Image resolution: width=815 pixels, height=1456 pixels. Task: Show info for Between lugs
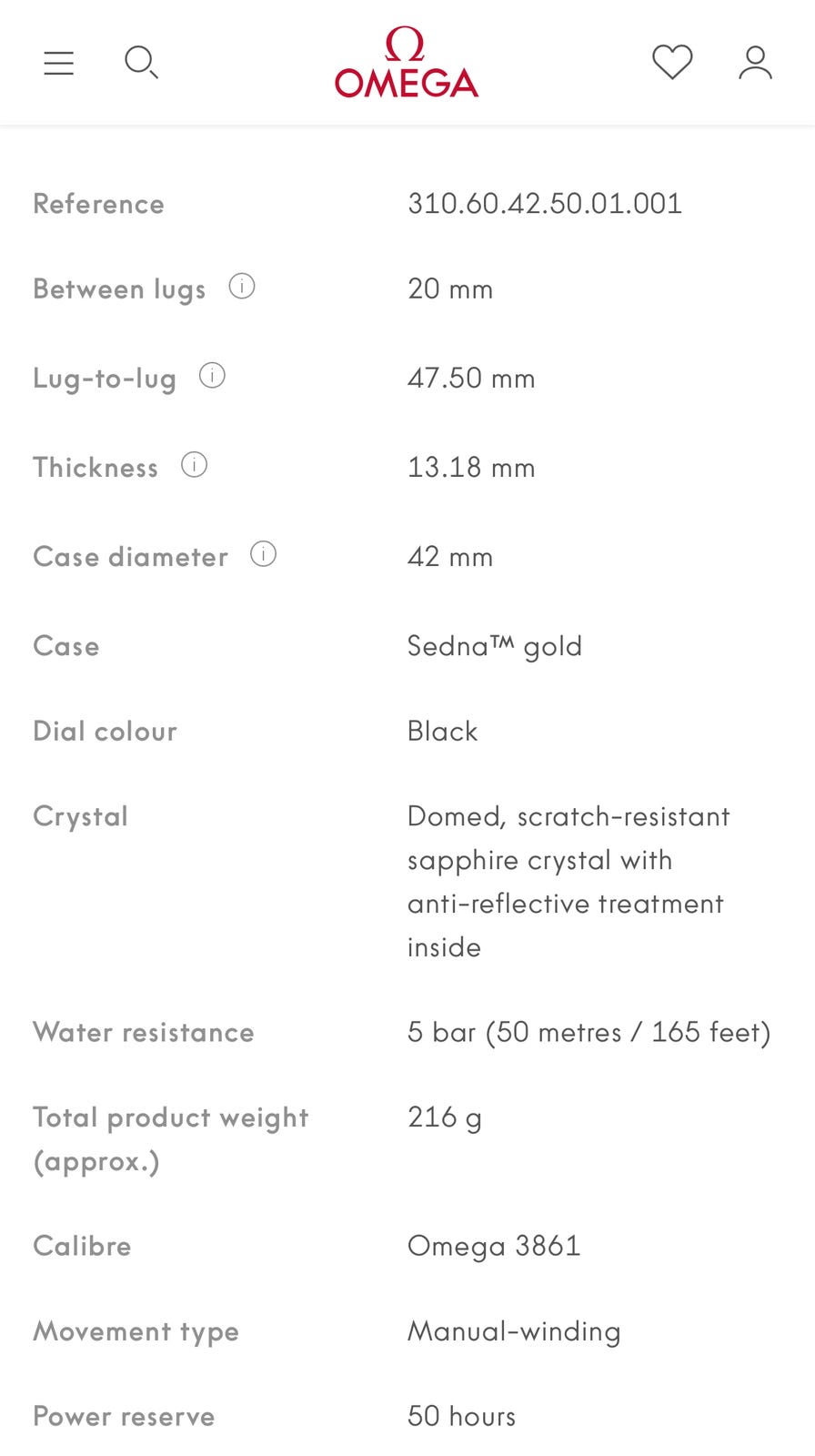point(242,287)
